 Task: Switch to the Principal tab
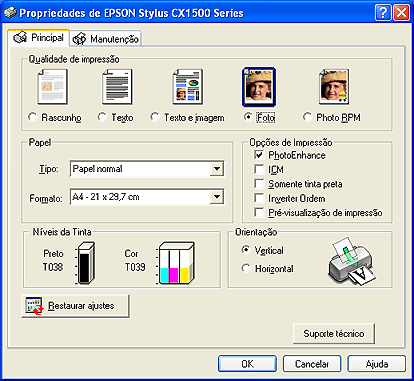(38, 38)
